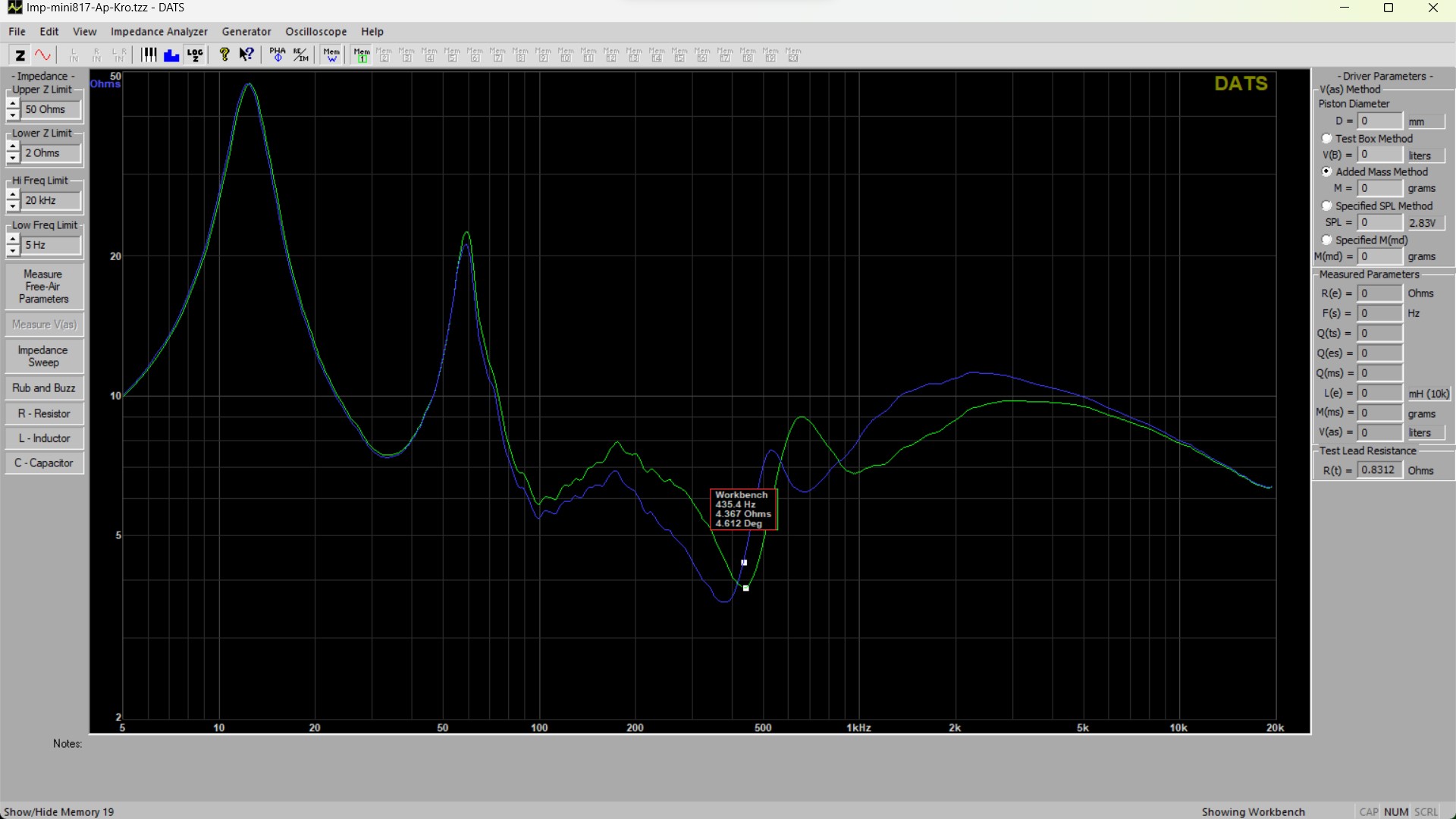The width and height of the screenshot is (1456, 819).
Task: Show the Mem W workbench icon
Action: [x=331, y=55]
